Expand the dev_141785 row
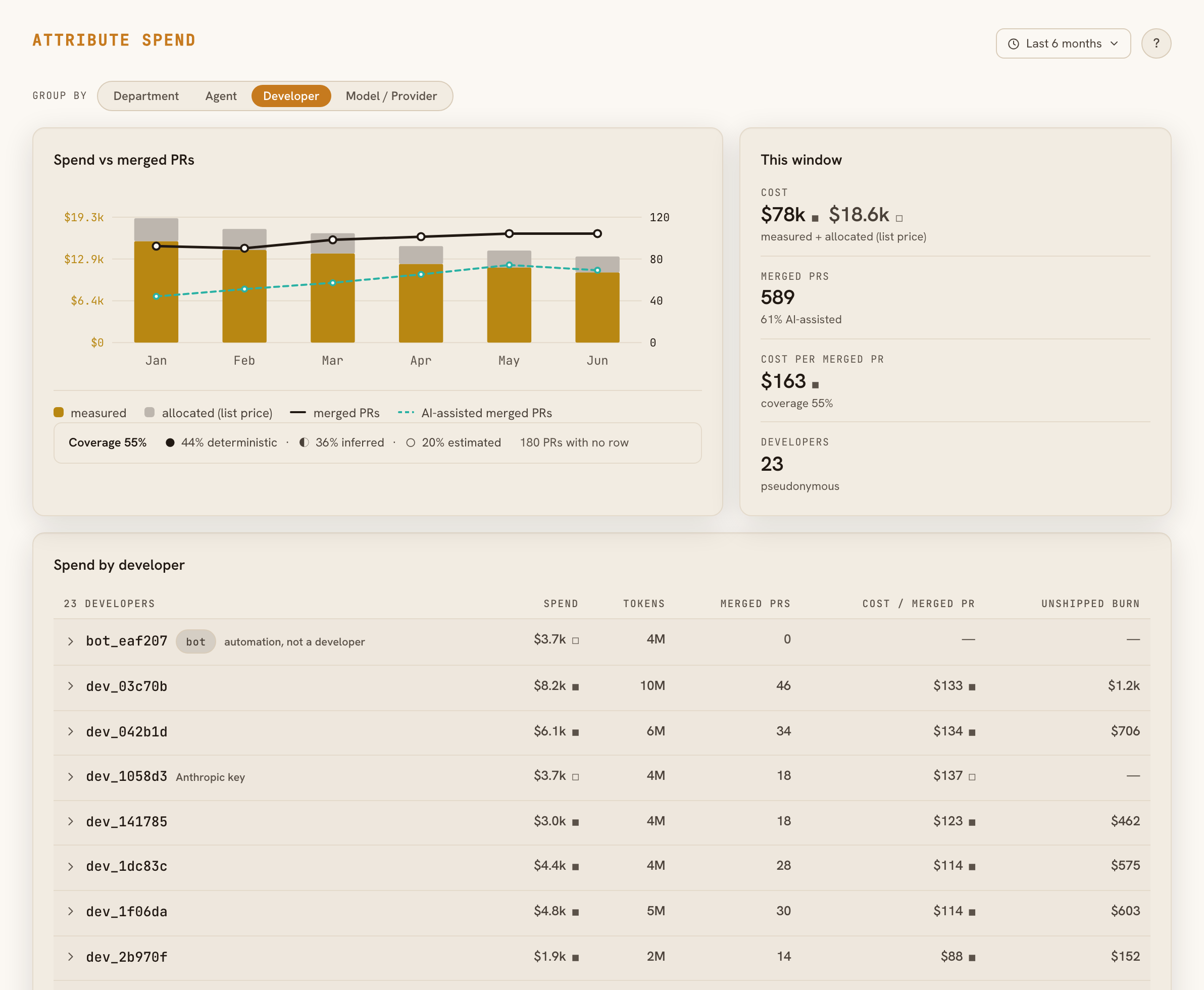Screen dimensions: 1204x990 (70, 821)
